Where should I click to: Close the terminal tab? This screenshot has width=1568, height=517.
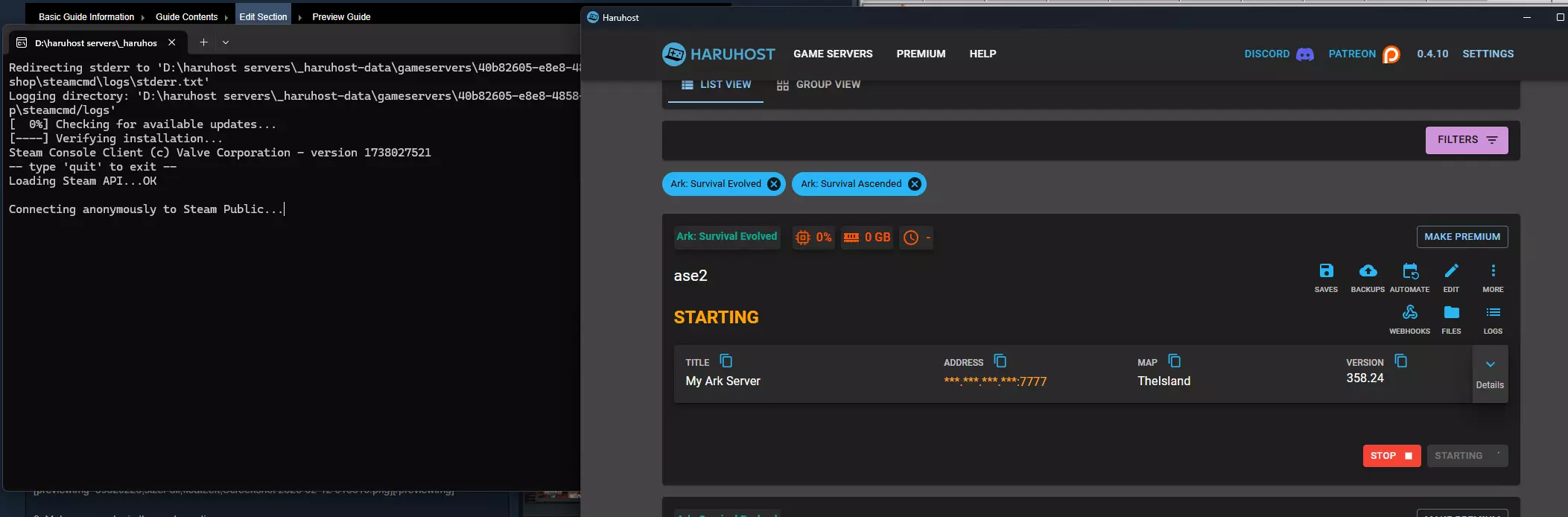click(x=172, y=42)
